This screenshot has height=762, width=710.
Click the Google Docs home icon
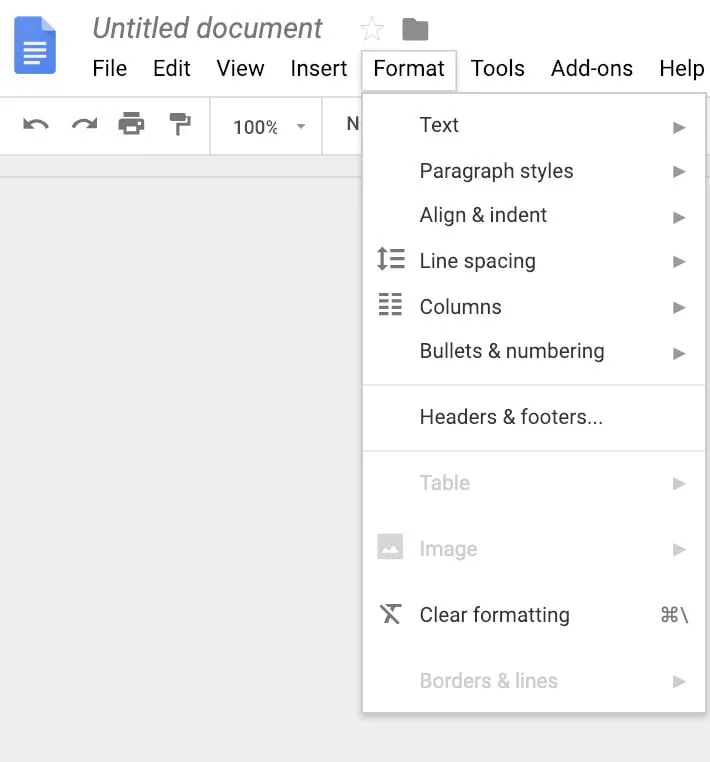pos(35,45)
